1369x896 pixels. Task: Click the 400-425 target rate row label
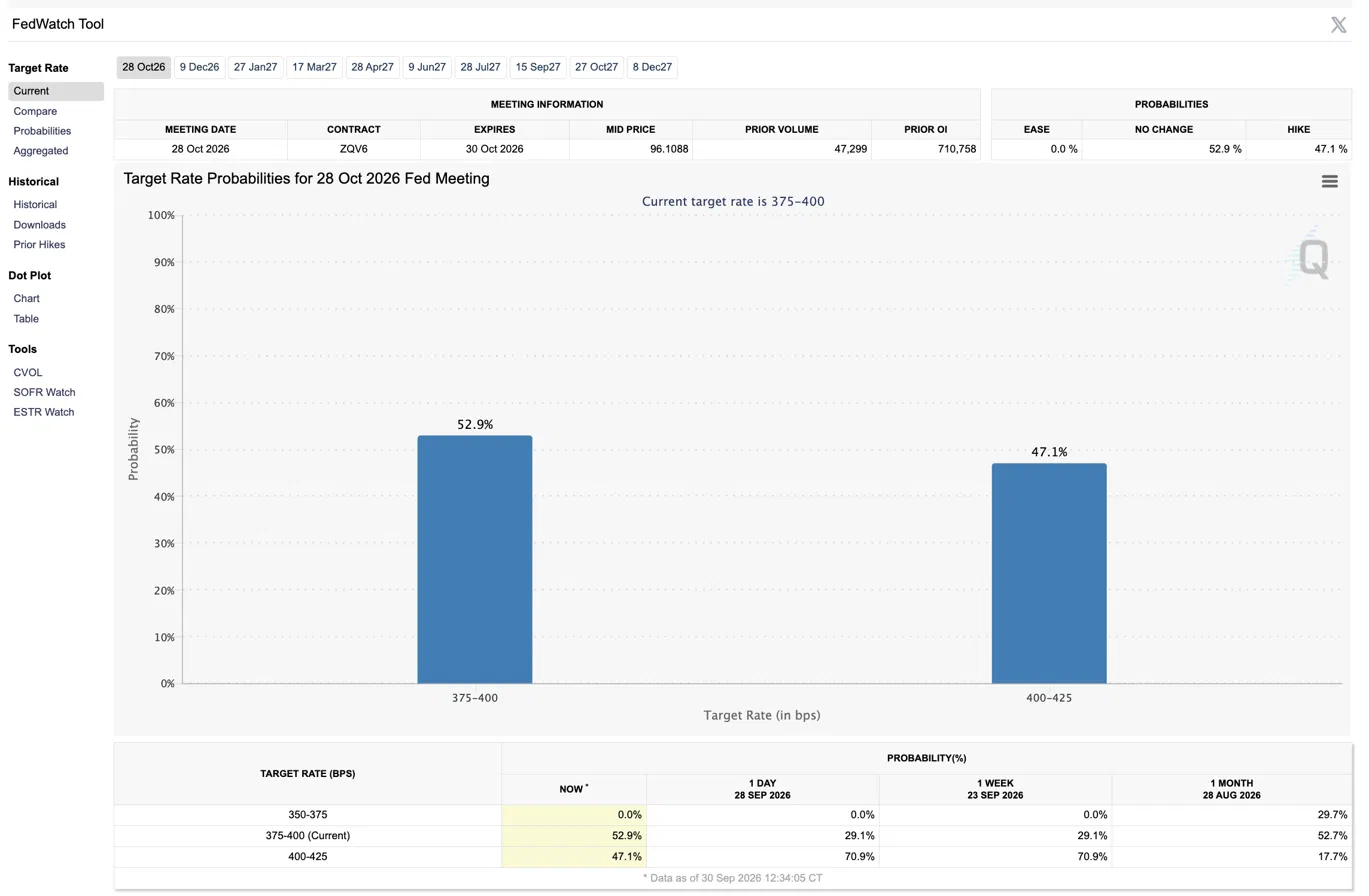click(x=308, y=857)
